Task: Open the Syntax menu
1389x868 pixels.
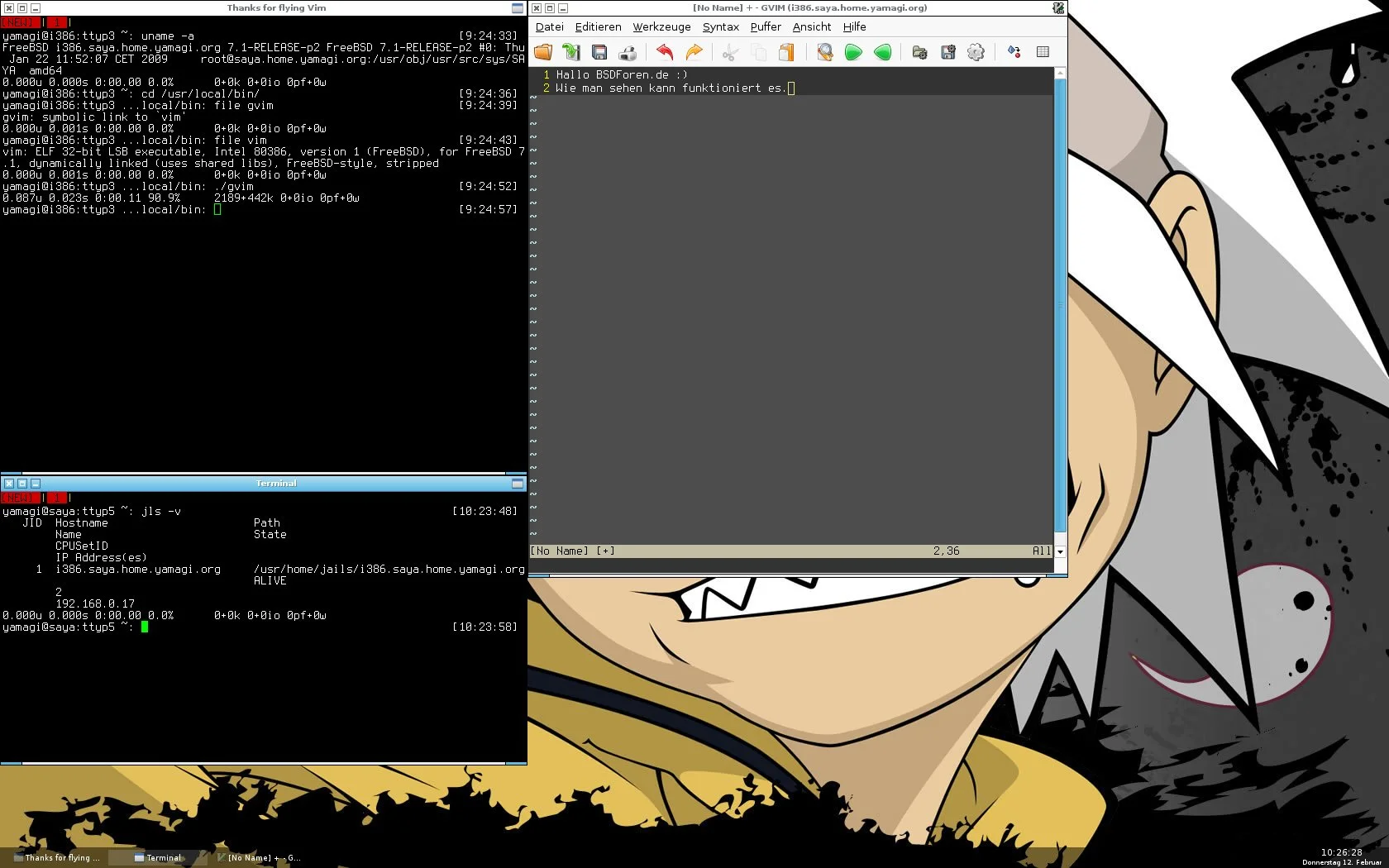Action: [720, 26]
